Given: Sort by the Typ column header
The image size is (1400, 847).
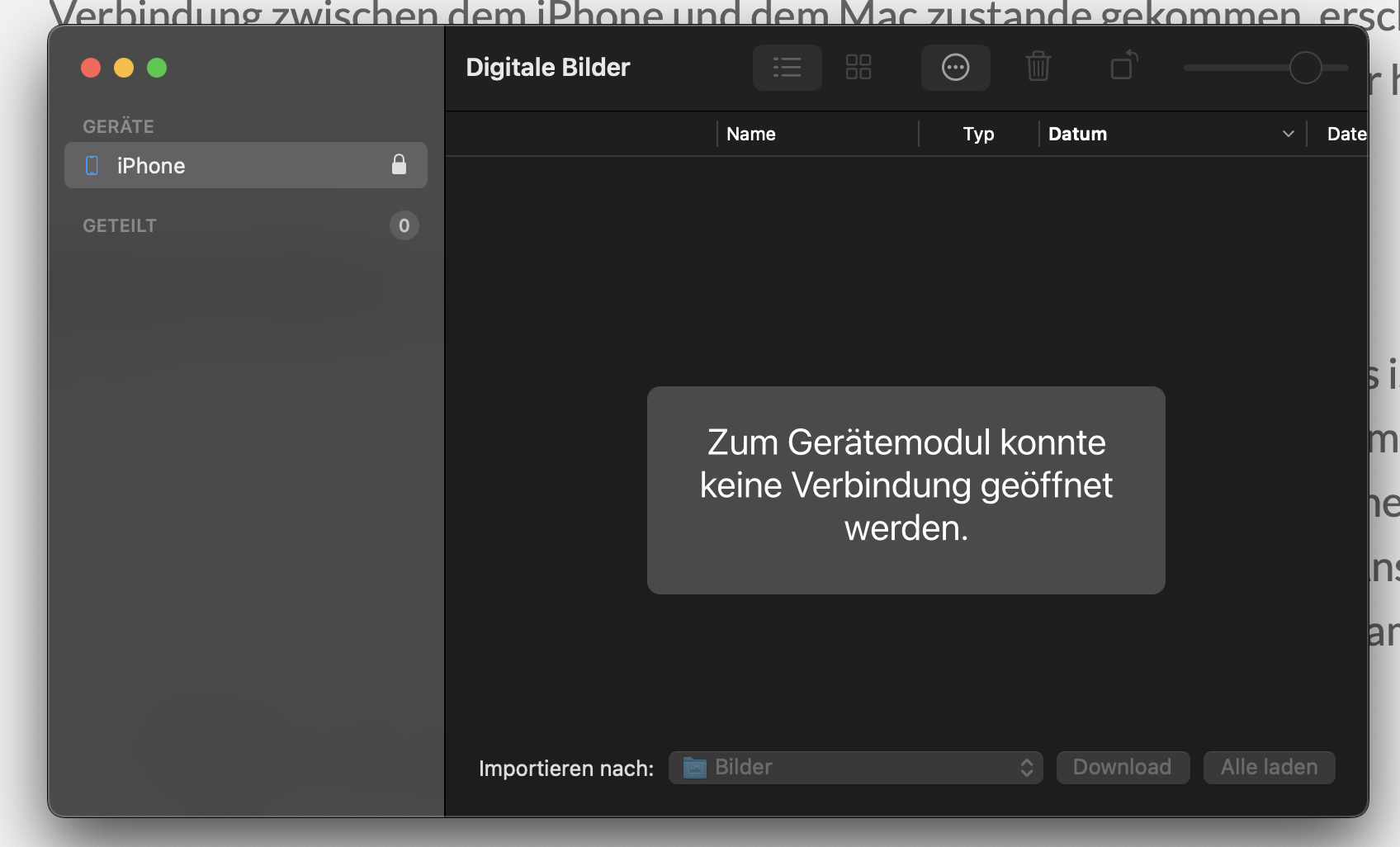Looking at the screenshot, I should coord(978,134).
